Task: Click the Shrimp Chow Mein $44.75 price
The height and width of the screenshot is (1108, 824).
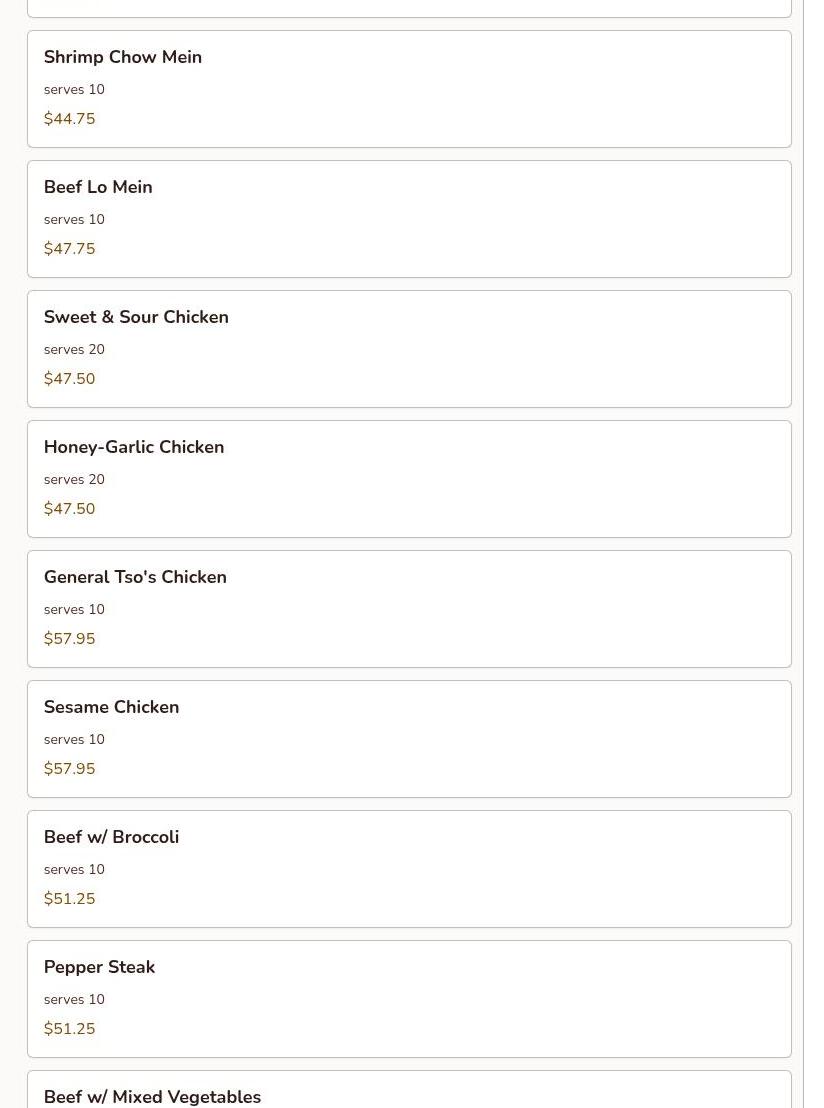Action: coord(69,119)
